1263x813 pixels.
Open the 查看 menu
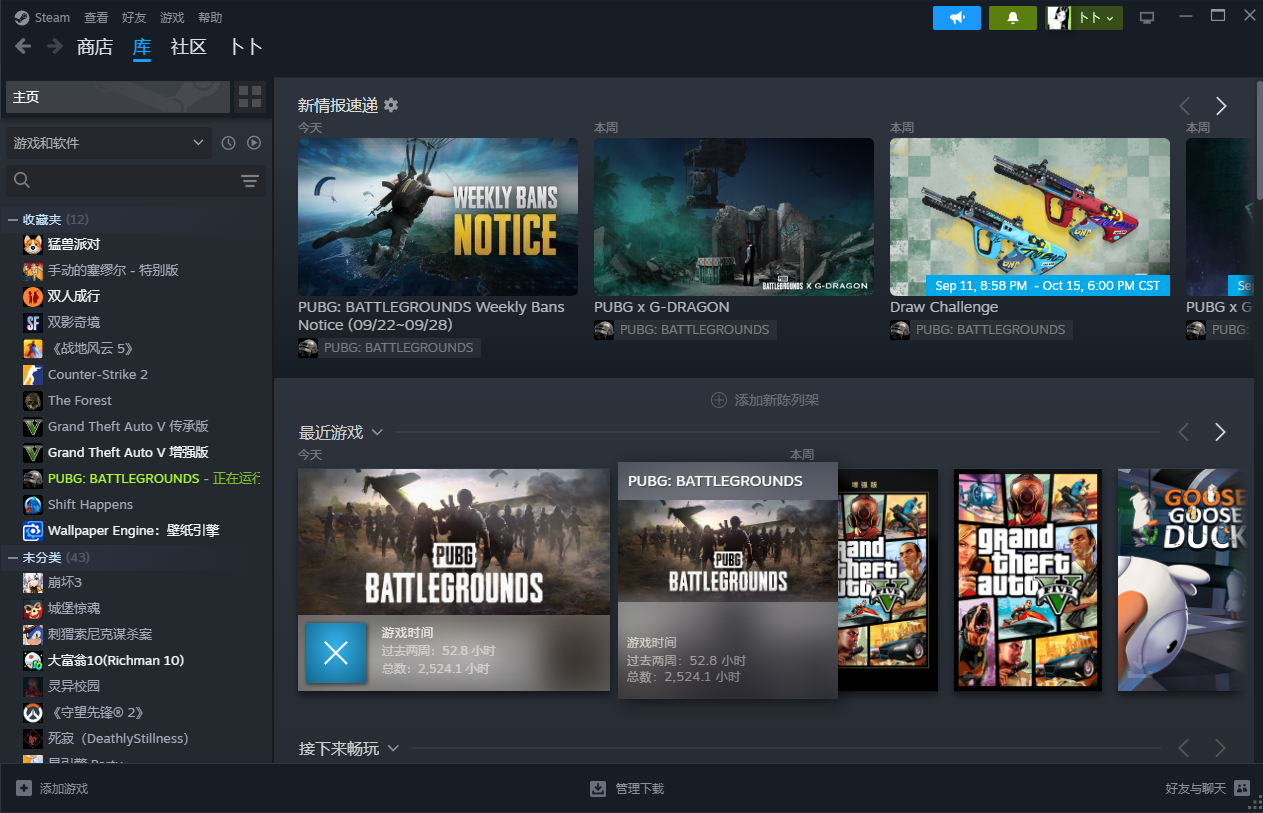tap(96, 18)
